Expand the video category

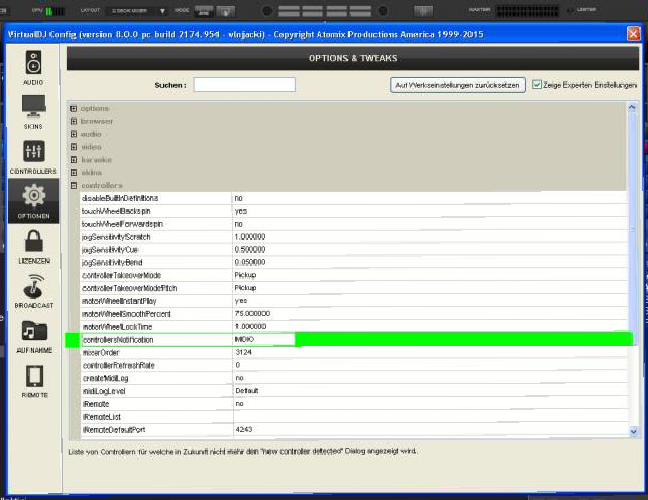pos(74,147)
